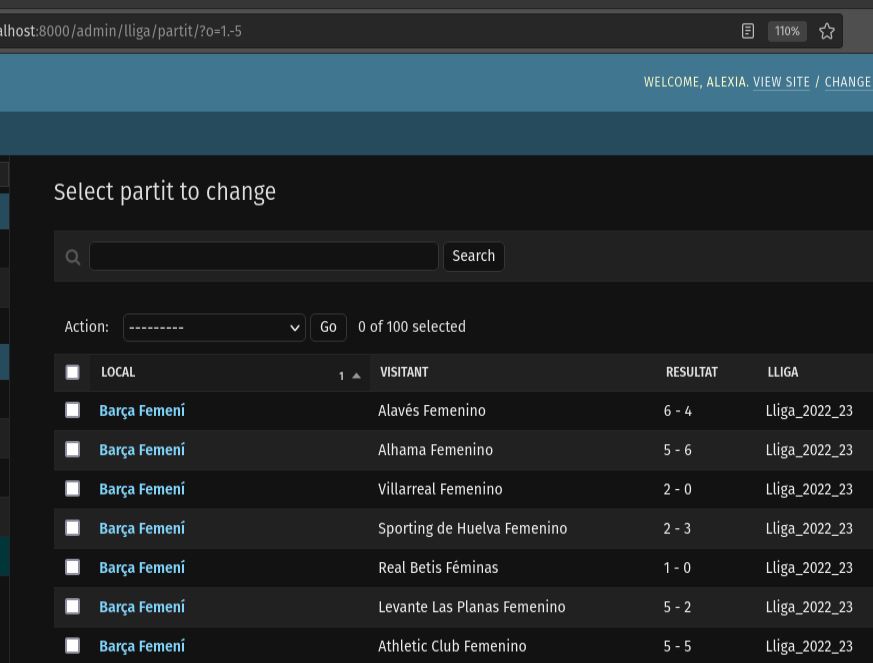Click the Search button
The image size is (873, 663).
click(473, 256)
